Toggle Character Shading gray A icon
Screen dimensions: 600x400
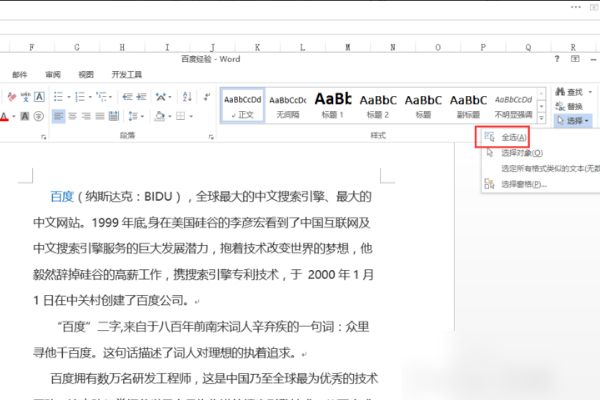[24, 116]
